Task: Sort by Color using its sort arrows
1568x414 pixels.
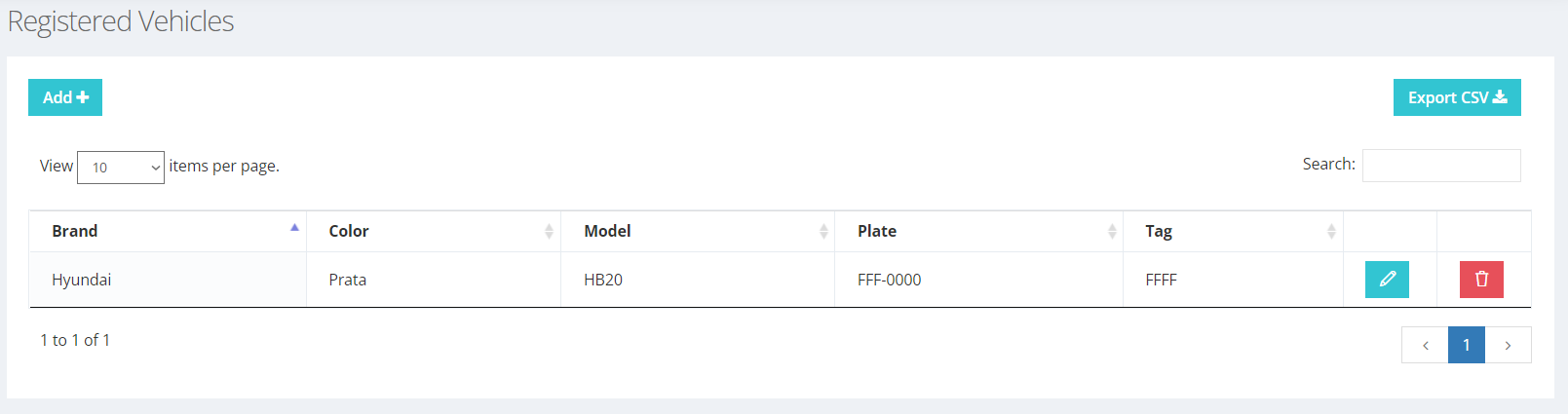Action: click(549, 231)
